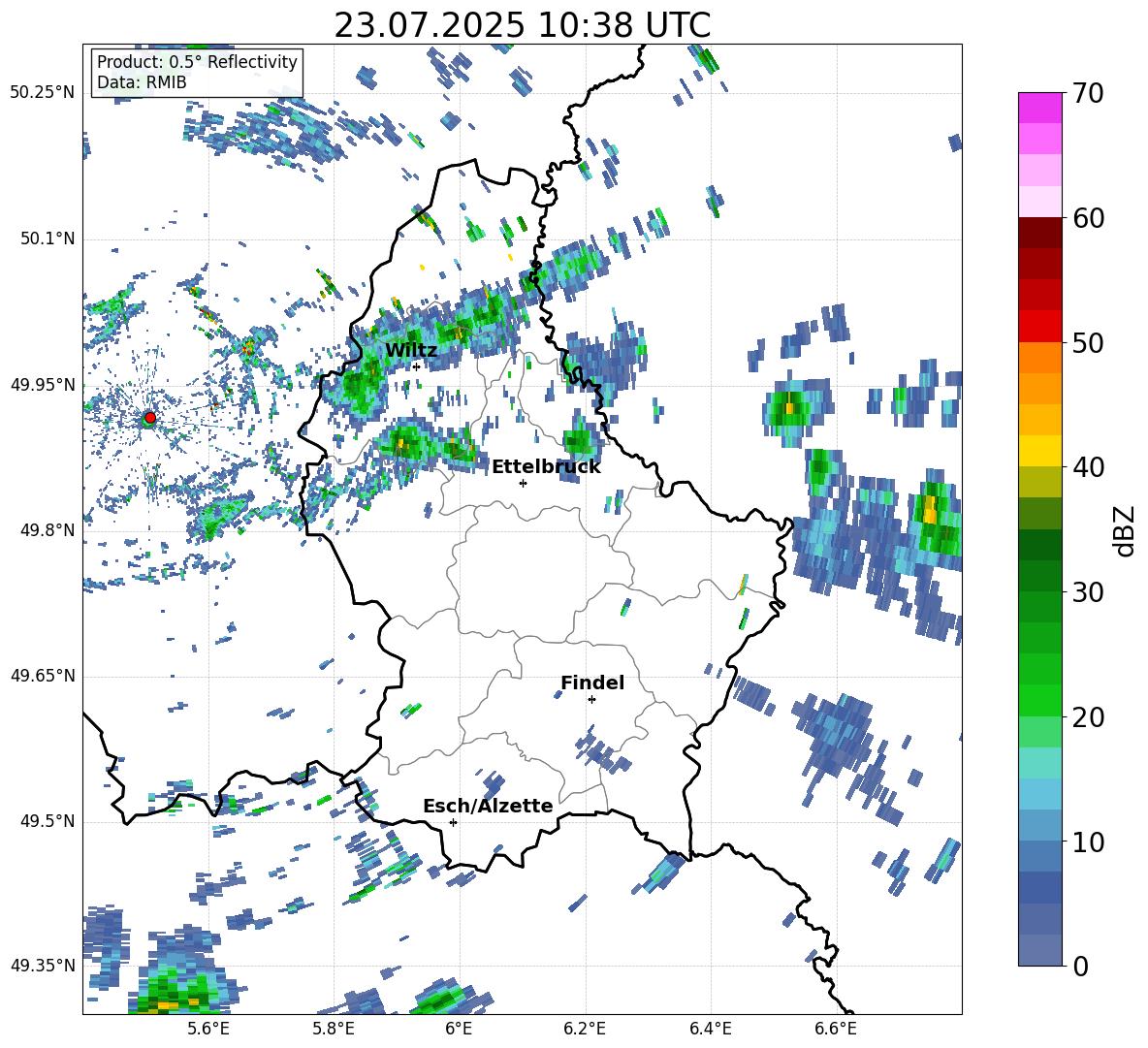Click the colorbar 50 tick label
This screenshot has height=1048, width=1148.
(1088, 343)
